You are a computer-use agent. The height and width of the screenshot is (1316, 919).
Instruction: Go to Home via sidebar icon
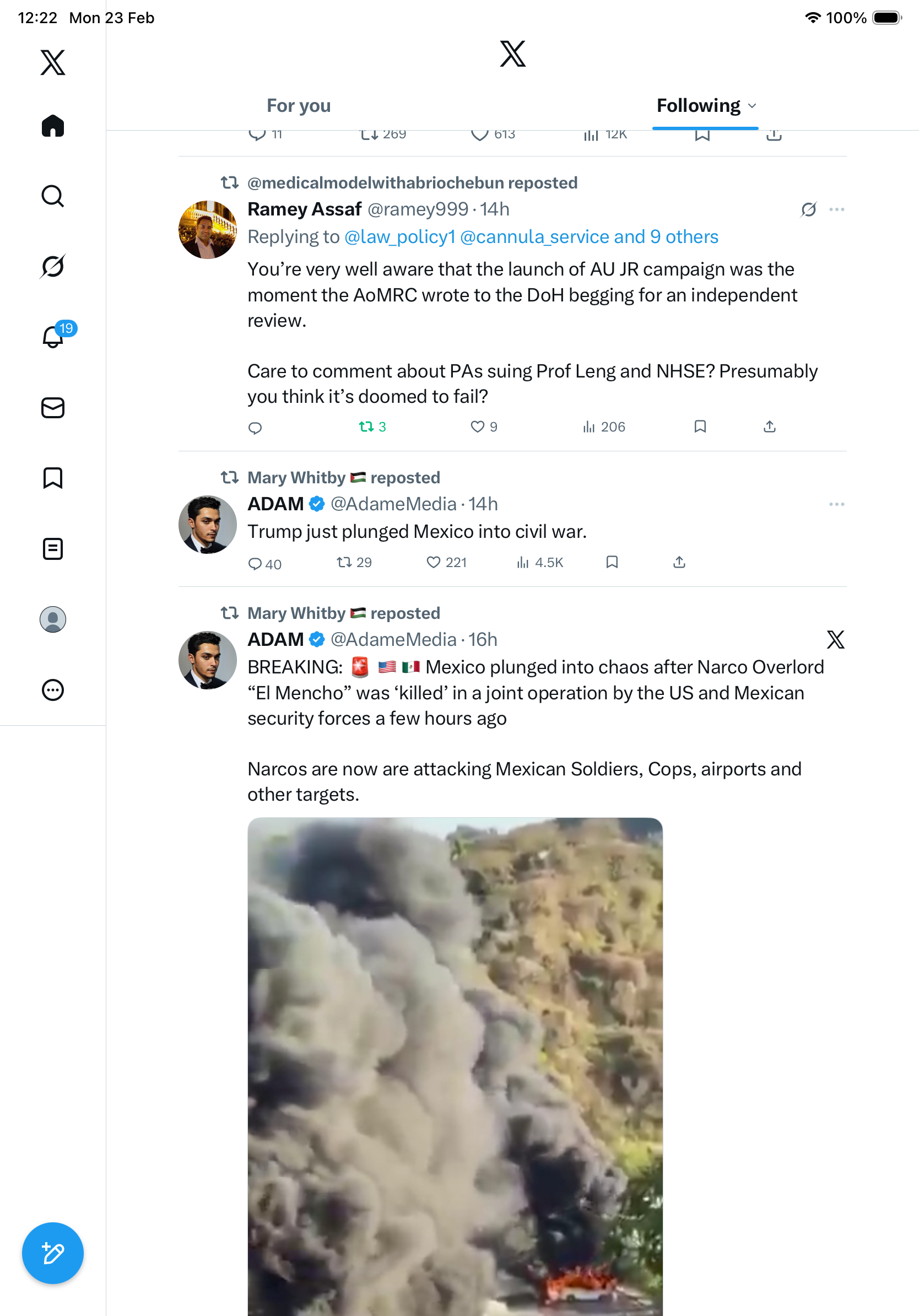click(x=53, y=126)
